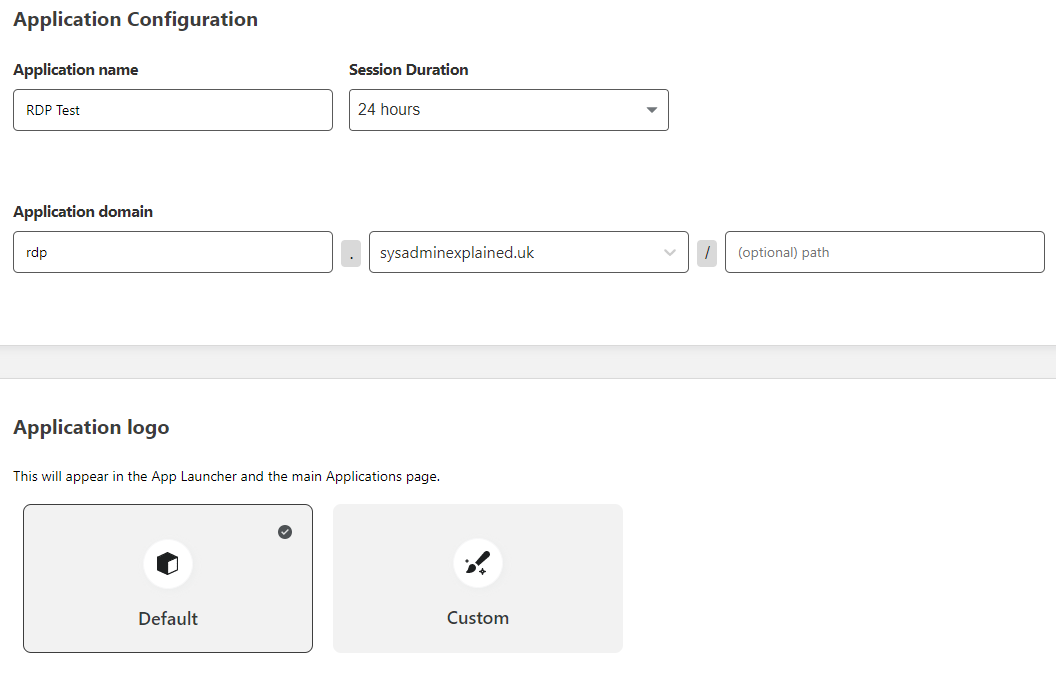Click the dot separator before domain
Image resolution: width=1056 pixels, height=676 pixels.
coord(351,253)
